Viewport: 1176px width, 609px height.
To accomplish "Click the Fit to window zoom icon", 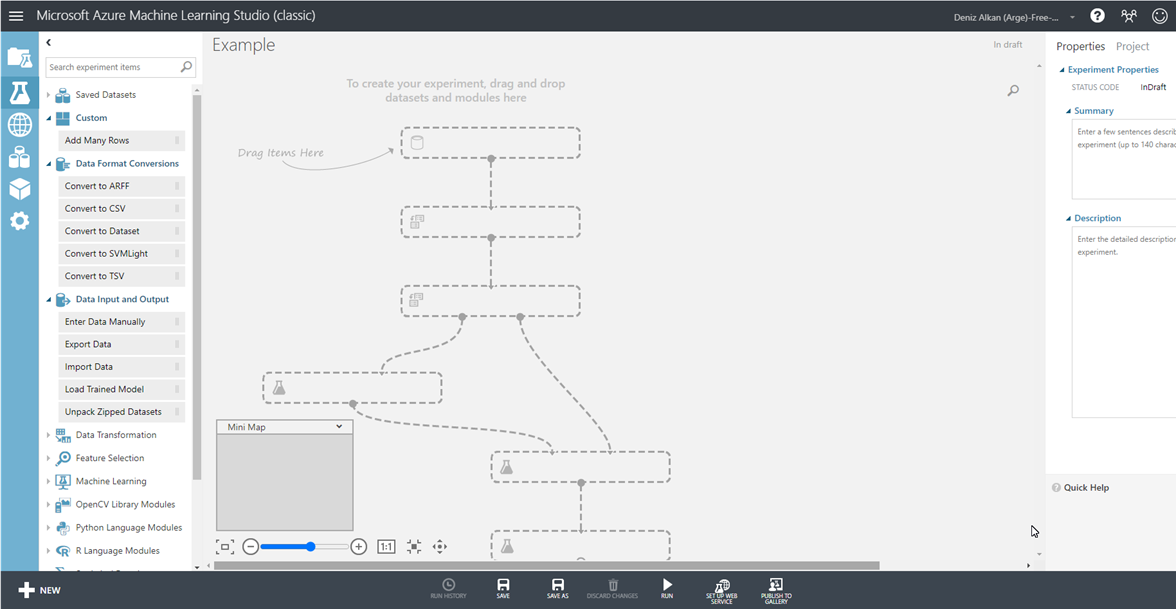I will (x=225, y=547).
